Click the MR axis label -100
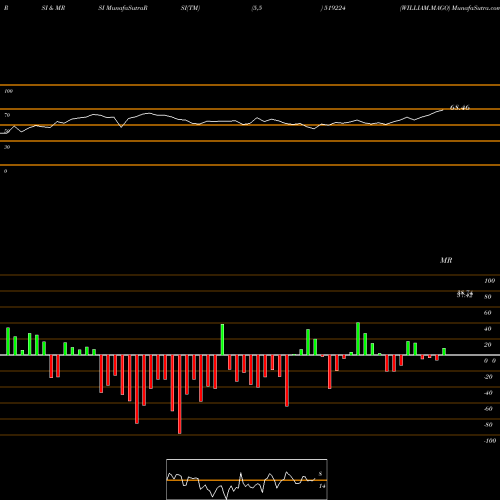The height and width of the screenshot is (500, 500). click(x=490, y=441)
